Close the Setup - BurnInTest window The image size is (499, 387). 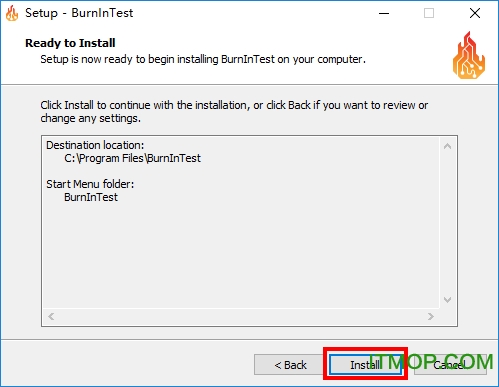(475, 13)
